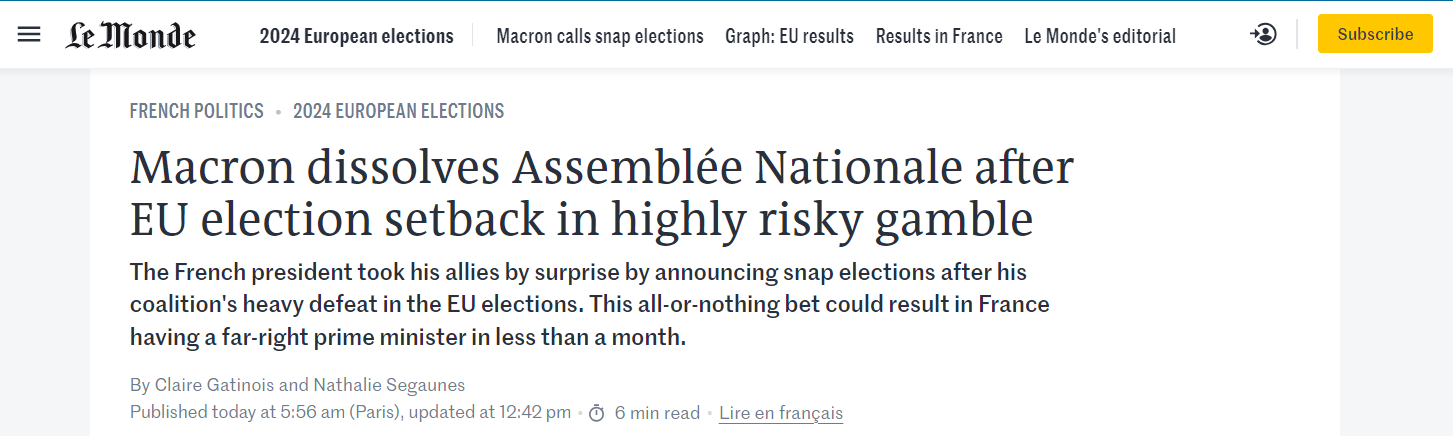Click the article summary paragraph
This screenshot has height=436, width=1453.
click(x=589, y=304)
